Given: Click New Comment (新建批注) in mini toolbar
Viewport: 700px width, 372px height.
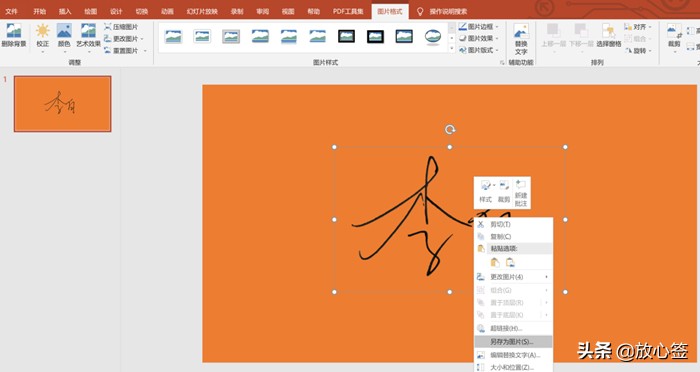Looking at the screenshot, I should pos(521,193).
